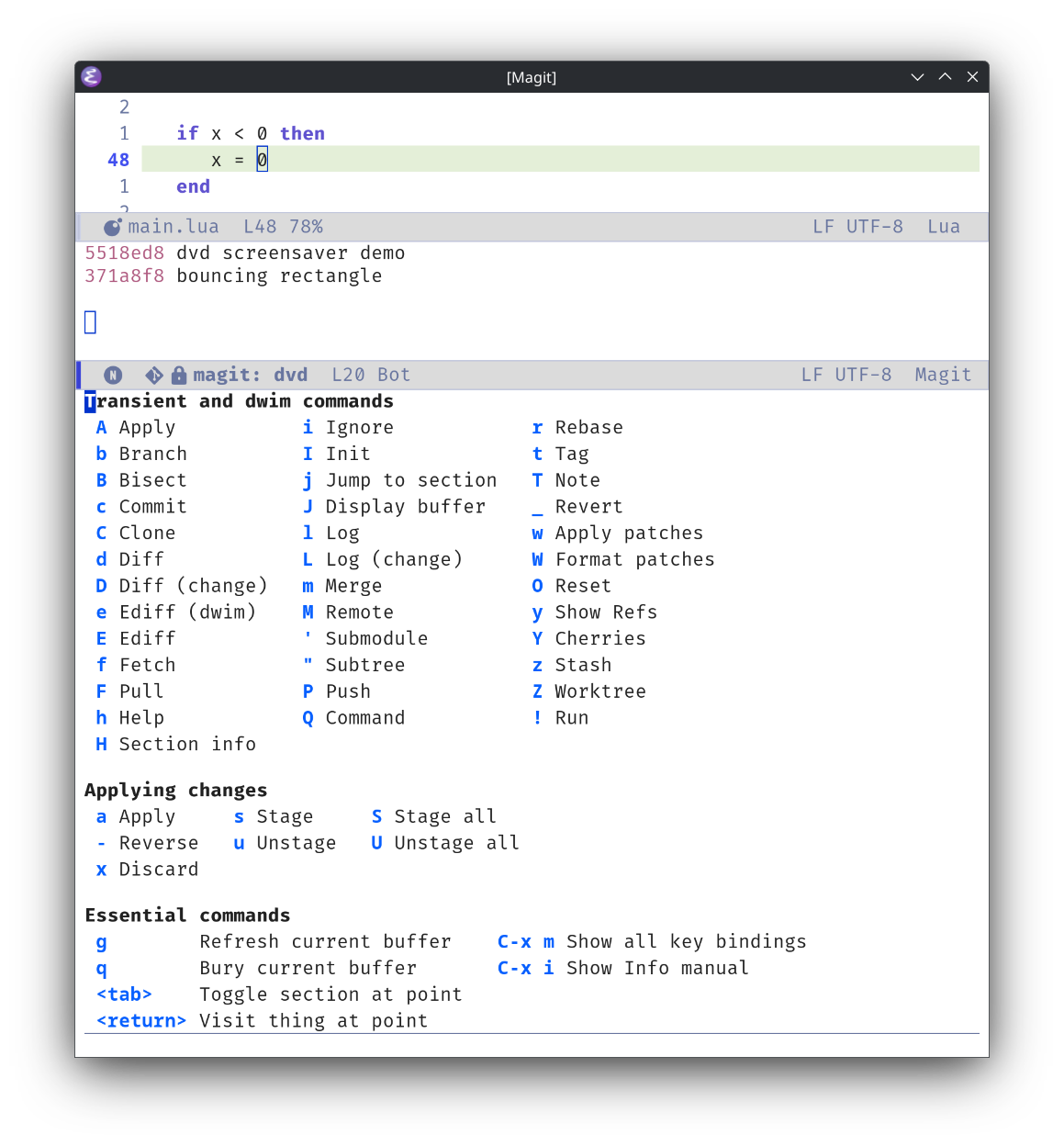Click the 'magit: dvd' buffer name
The image size is (1064, 1146).
[251, 375]
